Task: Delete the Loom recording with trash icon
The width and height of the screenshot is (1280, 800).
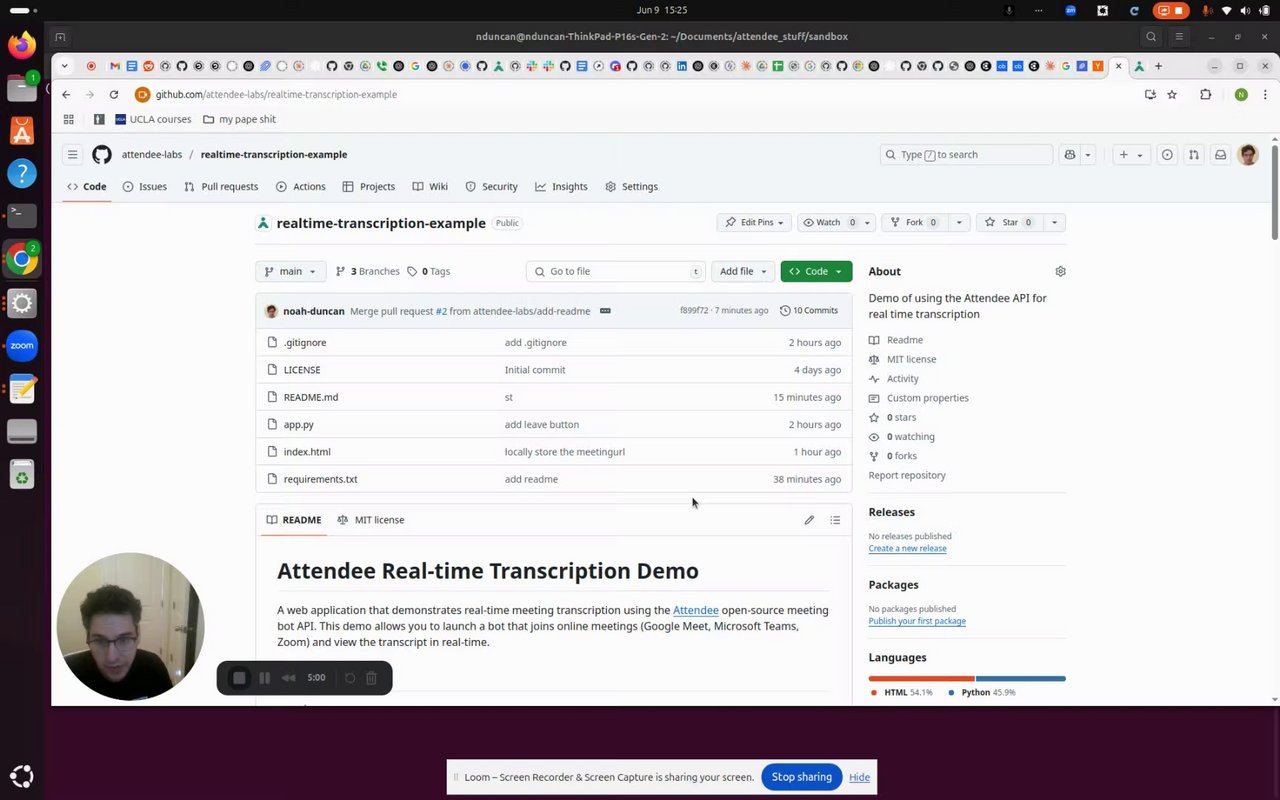Action: click(x=371, y=678)
